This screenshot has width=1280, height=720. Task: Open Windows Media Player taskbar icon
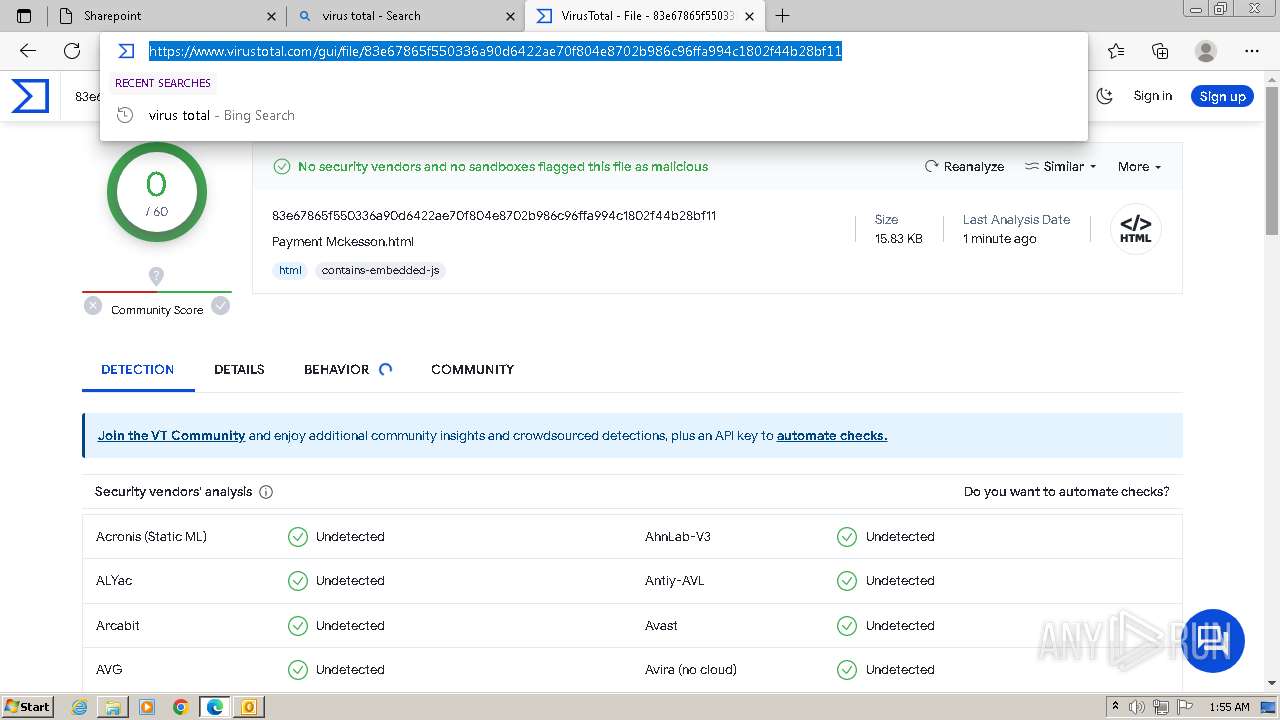(147, 707)
